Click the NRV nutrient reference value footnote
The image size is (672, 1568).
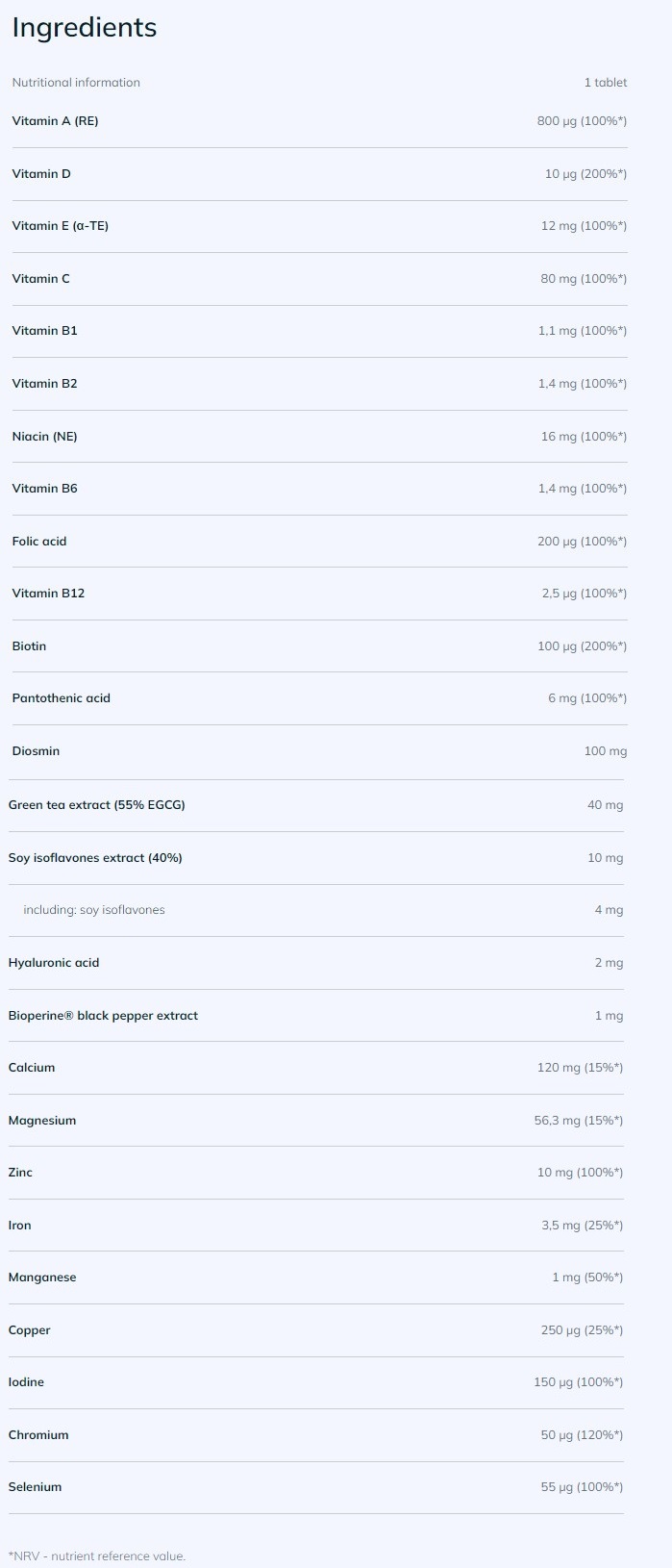click(97, 1555)
